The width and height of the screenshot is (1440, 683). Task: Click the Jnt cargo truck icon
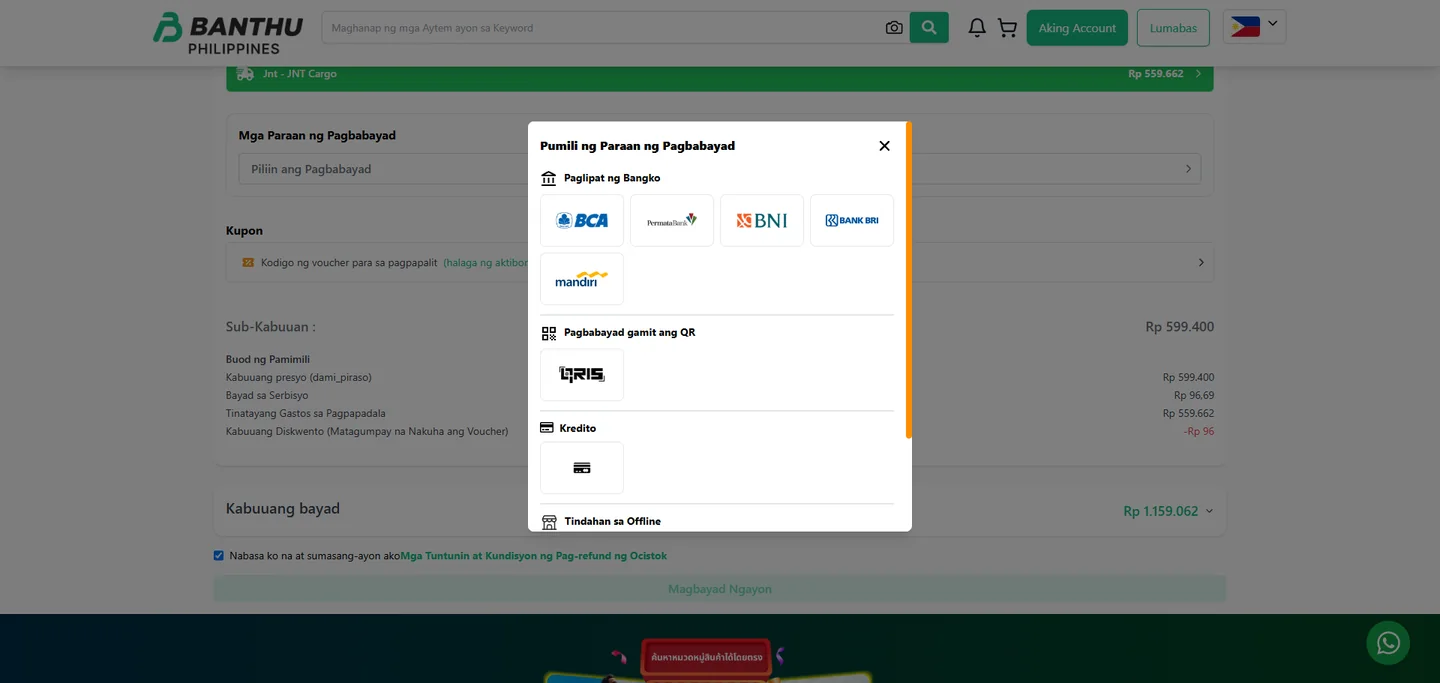pos(245,74)
